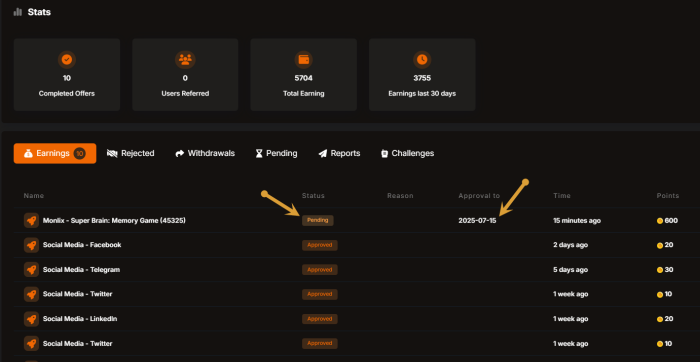This screenshot has width=700, height=362.
Task: Click the Social Media - Facebook row name
Action: pos(82,245)
